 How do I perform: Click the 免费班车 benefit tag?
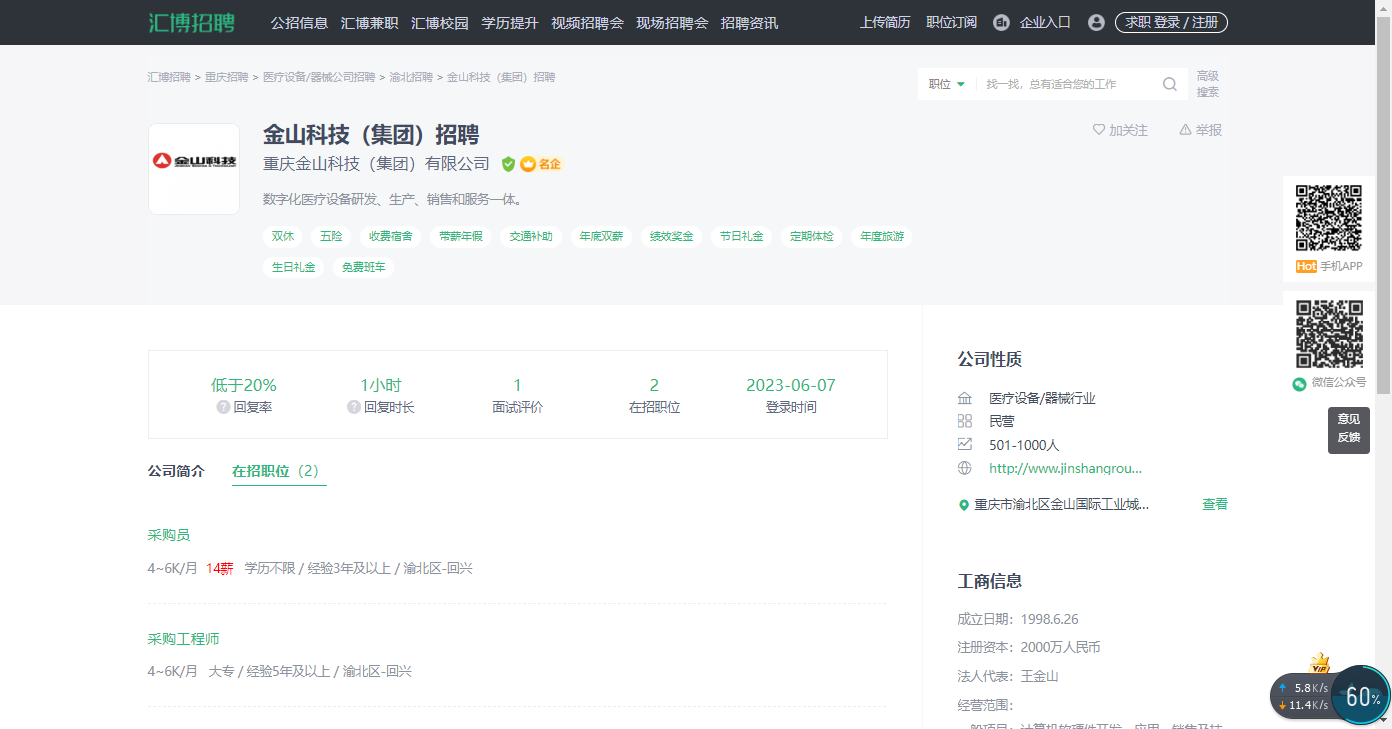(x=363, y=267)
